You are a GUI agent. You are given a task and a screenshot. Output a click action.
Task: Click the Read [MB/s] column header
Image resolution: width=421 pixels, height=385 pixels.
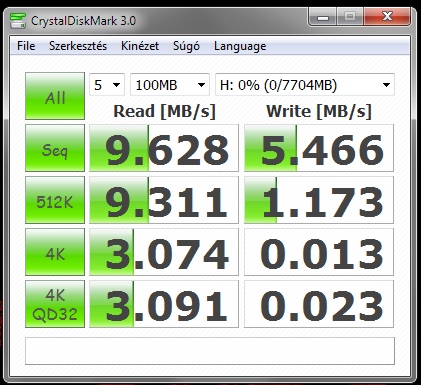pos(165,111)
